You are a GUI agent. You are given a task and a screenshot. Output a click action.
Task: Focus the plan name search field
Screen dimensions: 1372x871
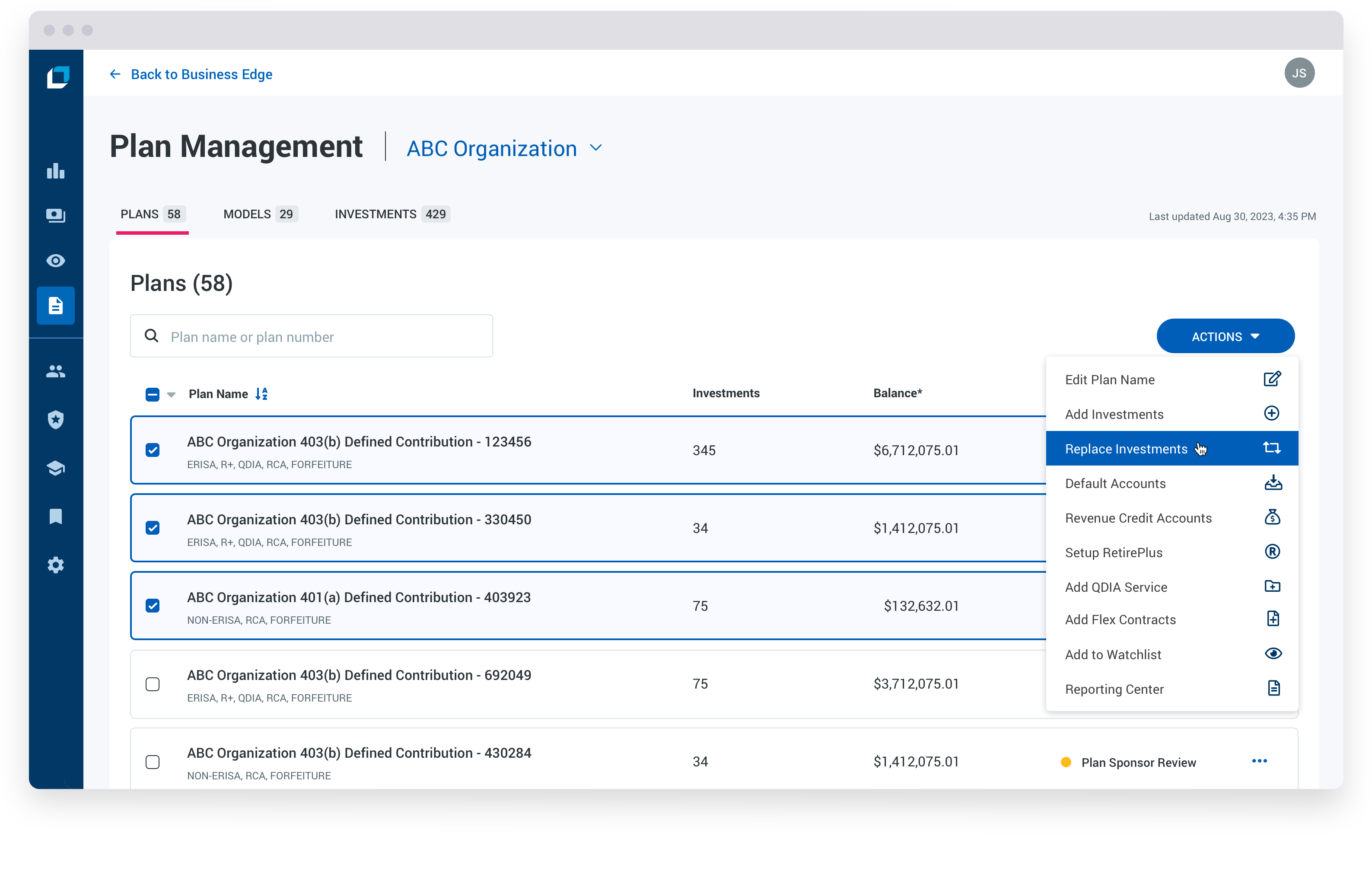(x=311, y=336)
